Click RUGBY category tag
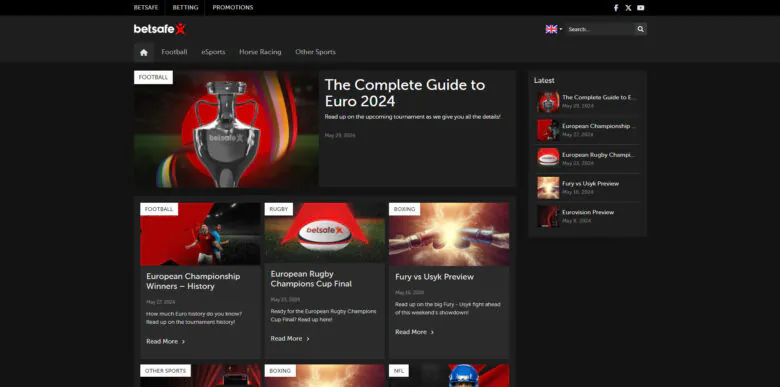Image resolution: width=780 pixels, height=387 pixels. (x=279, y=209)
